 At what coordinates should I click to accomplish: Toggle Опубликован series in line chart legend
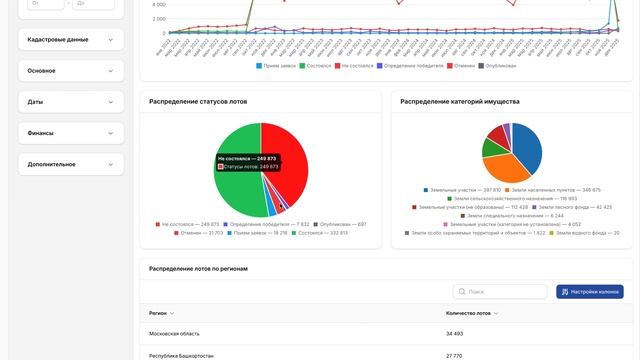(x=497, y=66)
